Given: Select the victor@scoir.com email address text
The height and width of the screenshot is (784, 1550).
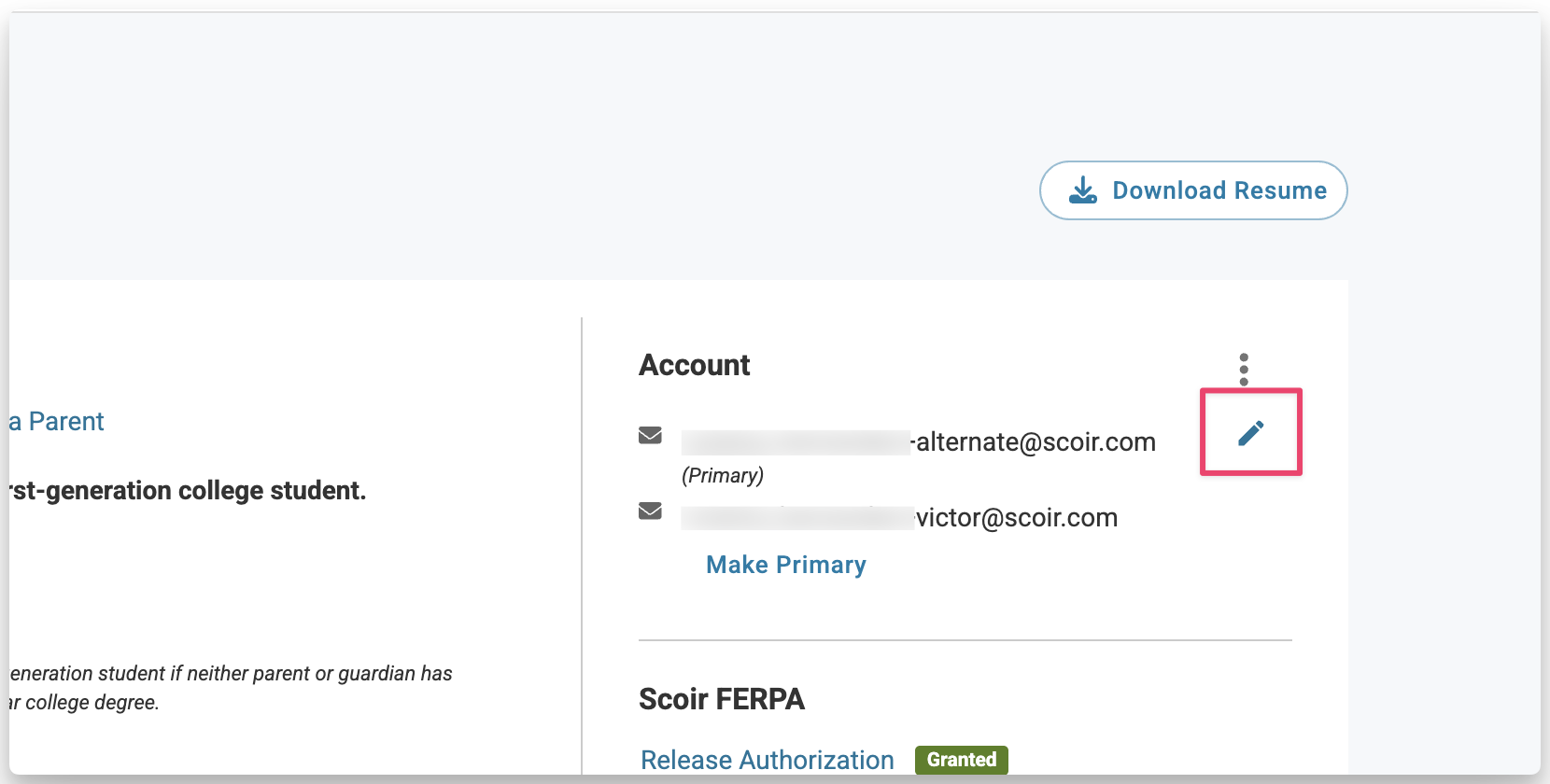Looking at the screenshot, I should pos(1017,518).
